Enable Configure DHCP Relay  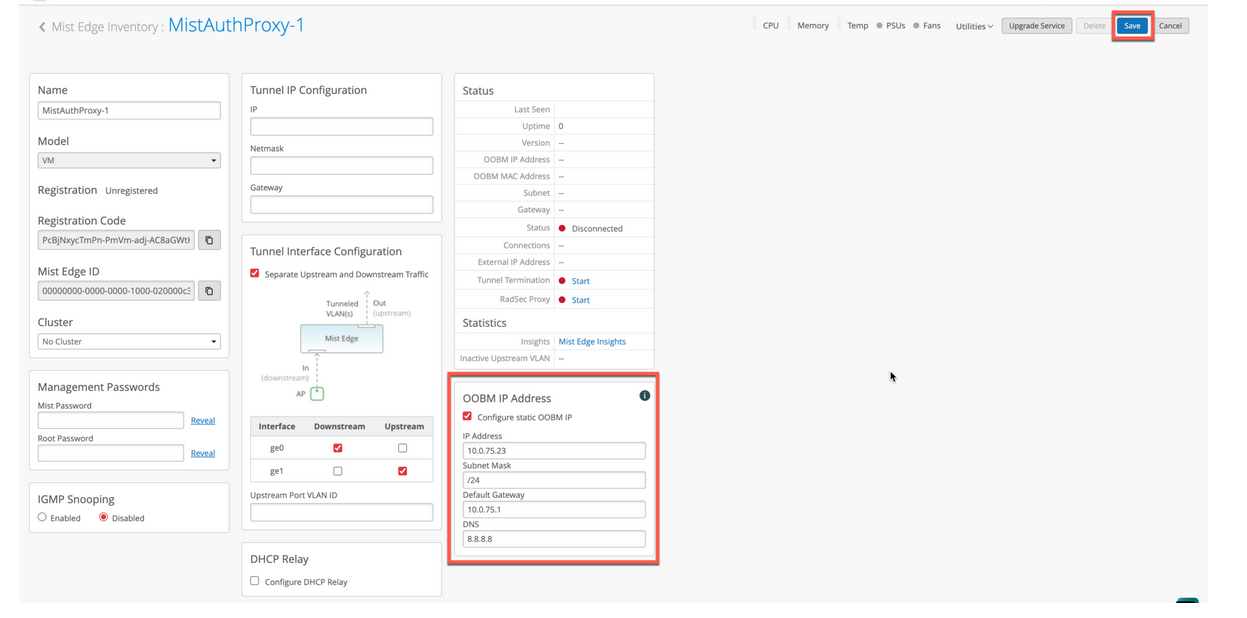point(255,581)
